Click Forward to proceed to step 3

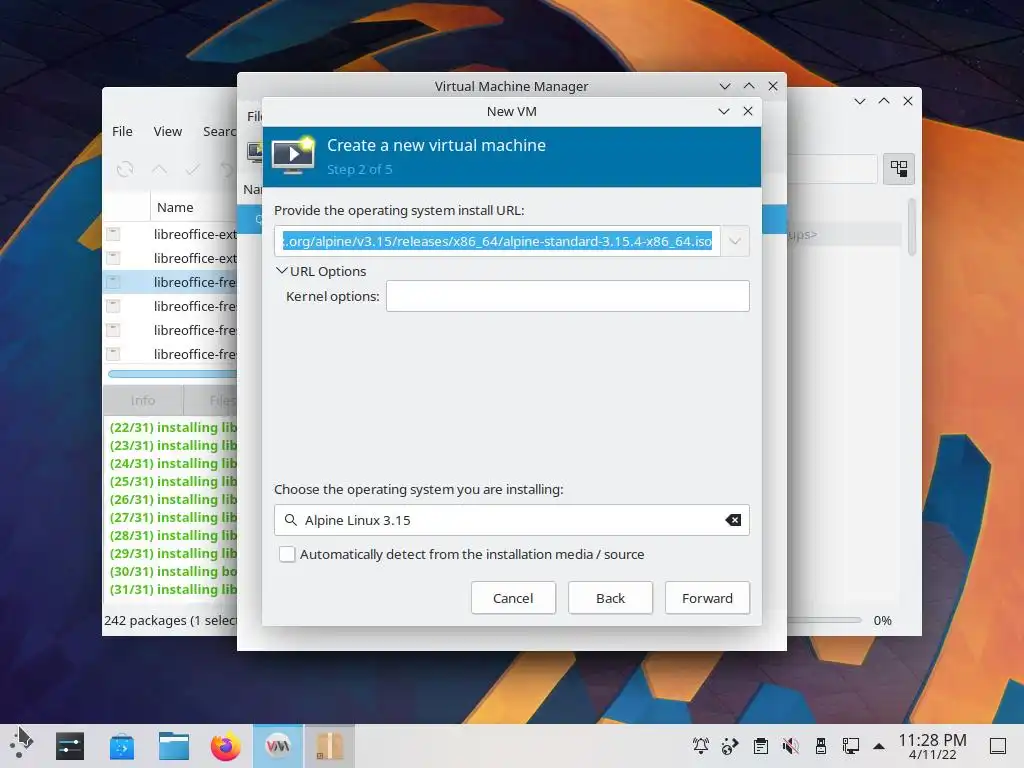(x=707, y=598)
